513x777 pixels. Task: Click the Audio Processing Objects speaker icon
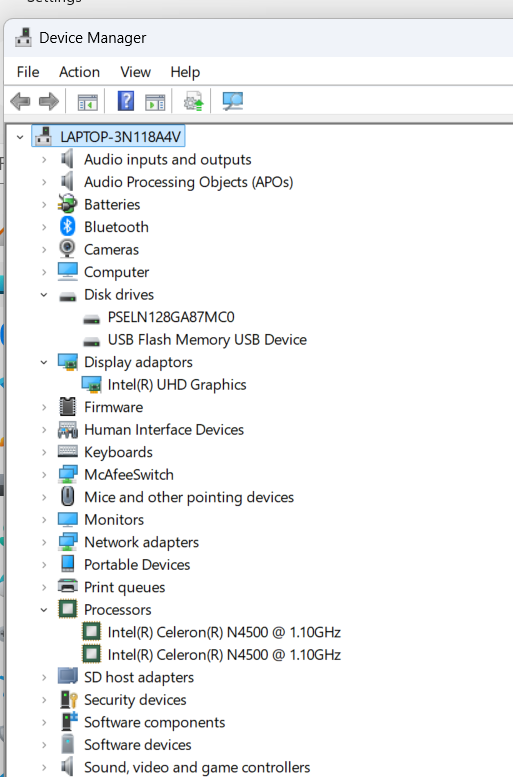point(67,181)
